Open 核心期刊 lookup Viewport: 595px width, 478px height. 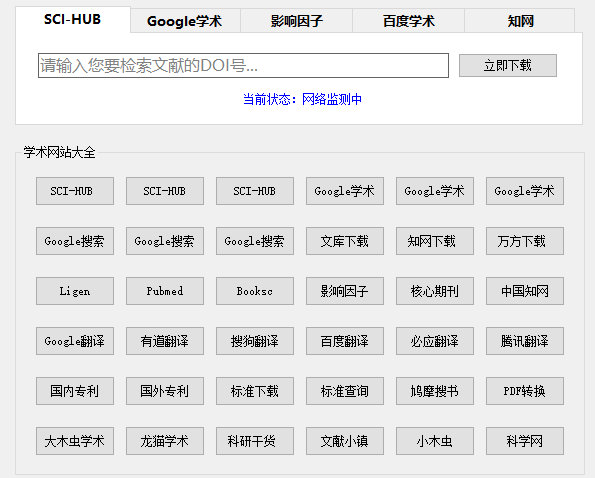point(434,291)
